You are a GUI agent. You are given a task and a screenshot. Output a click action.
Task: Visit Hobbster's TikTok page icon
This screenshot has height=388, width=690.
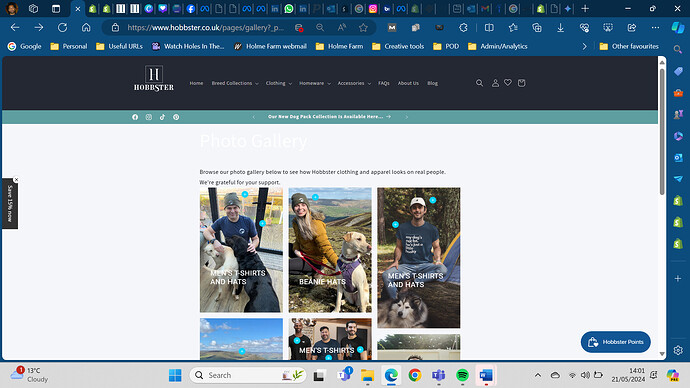click(x=162, y=117)
